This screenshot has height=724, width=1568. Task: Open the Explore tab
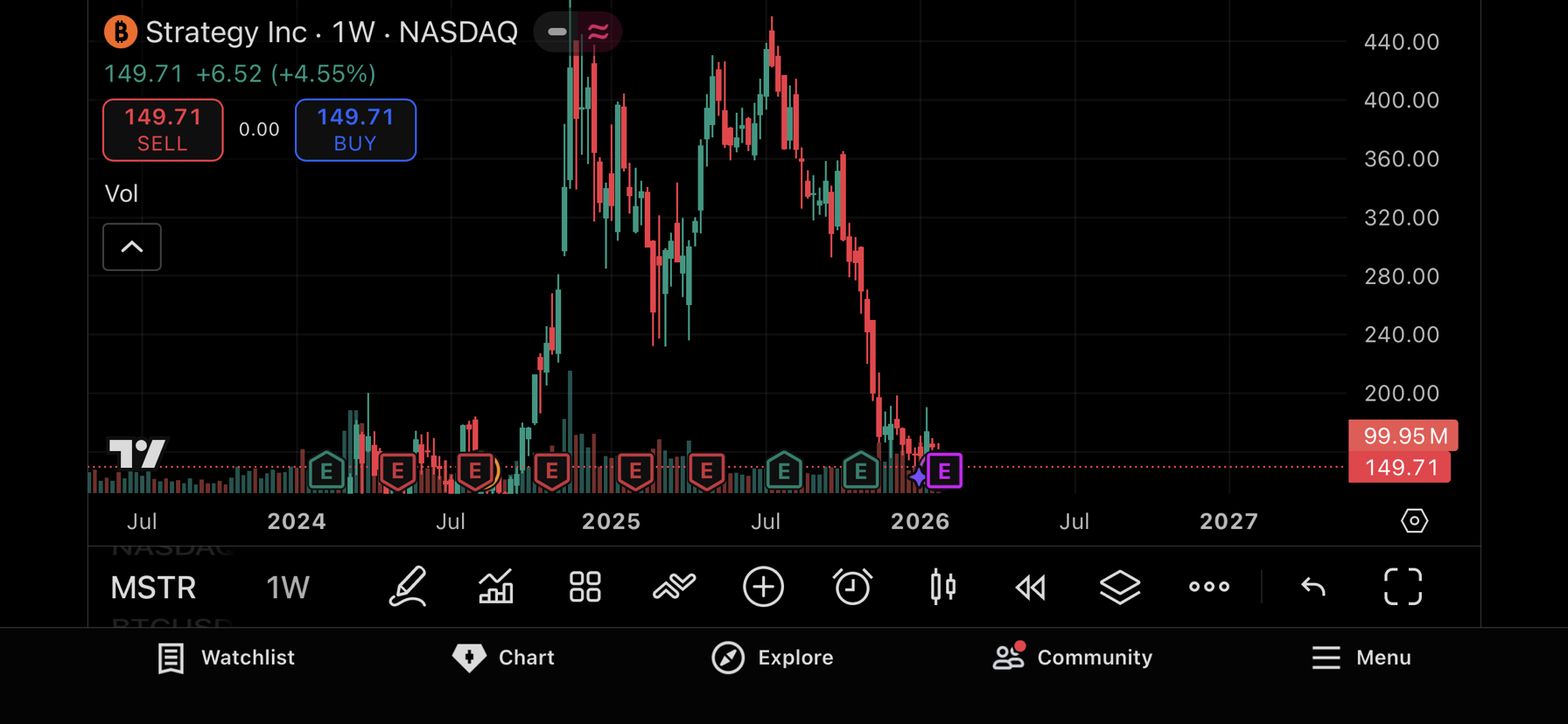pyautogui.click(x=772, y=658)
